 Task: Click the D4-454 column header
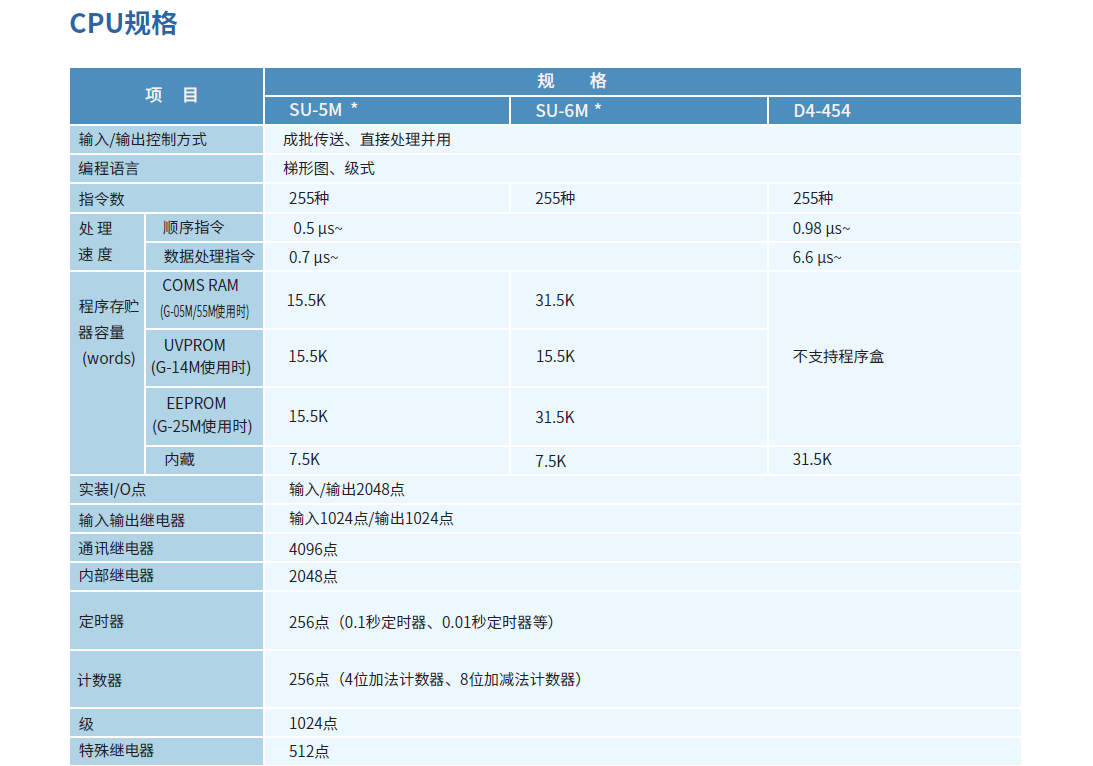[822, 111]
